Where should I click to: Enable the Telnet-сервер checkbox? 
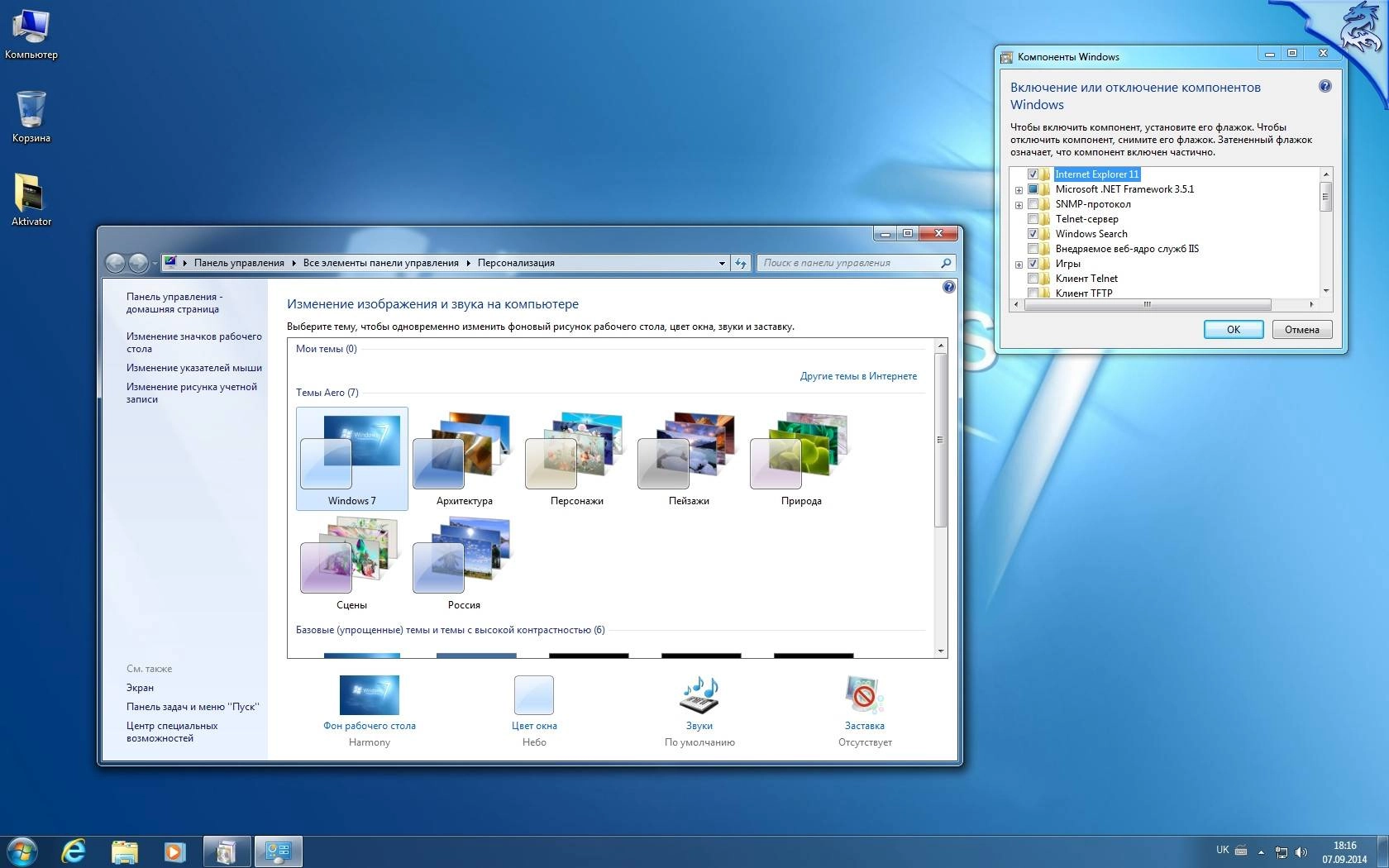[x=1033, y=219]
